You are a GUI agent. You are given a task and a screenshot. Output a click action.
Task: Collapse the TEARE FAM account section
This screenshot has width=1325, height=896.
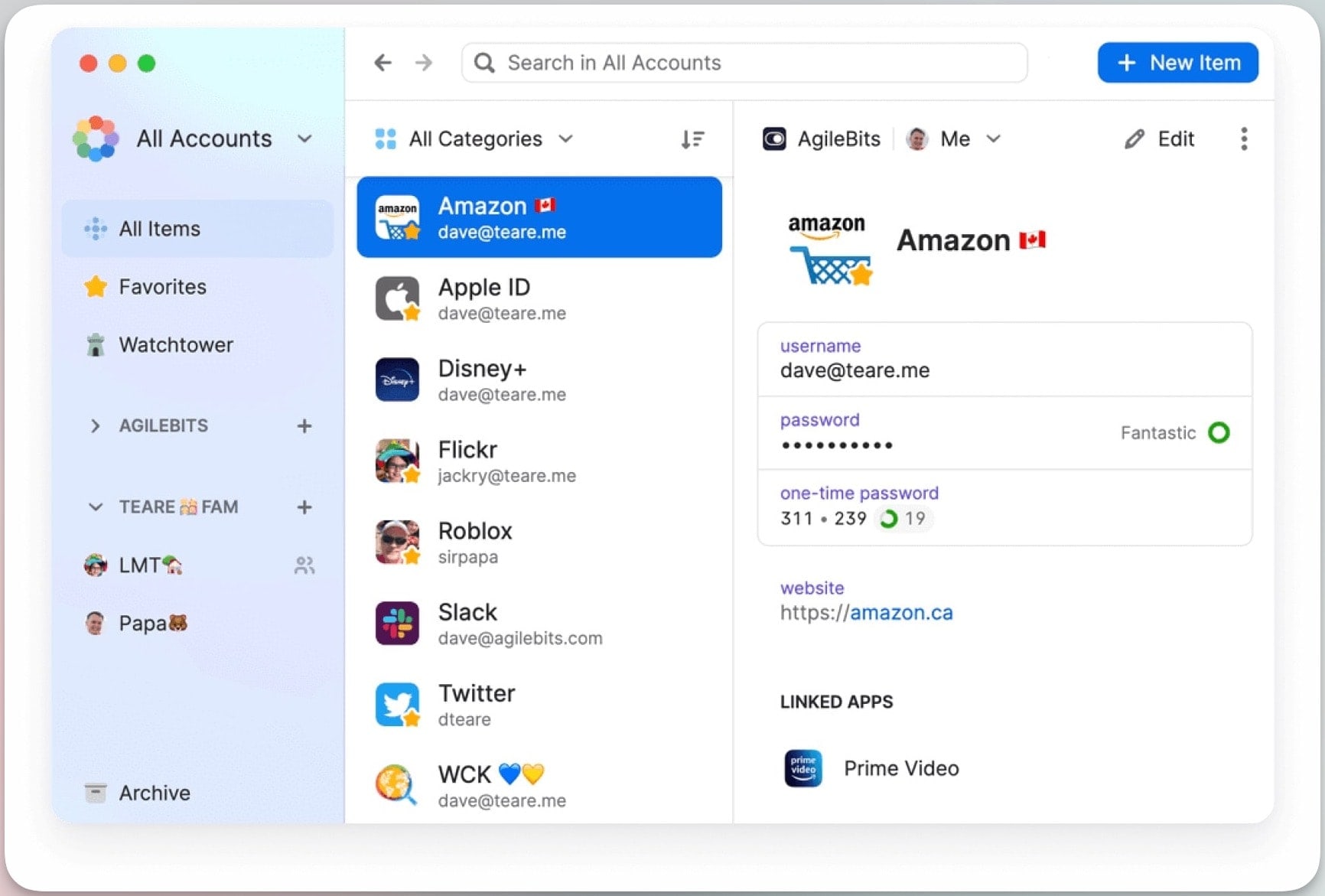tap(95, 507)
